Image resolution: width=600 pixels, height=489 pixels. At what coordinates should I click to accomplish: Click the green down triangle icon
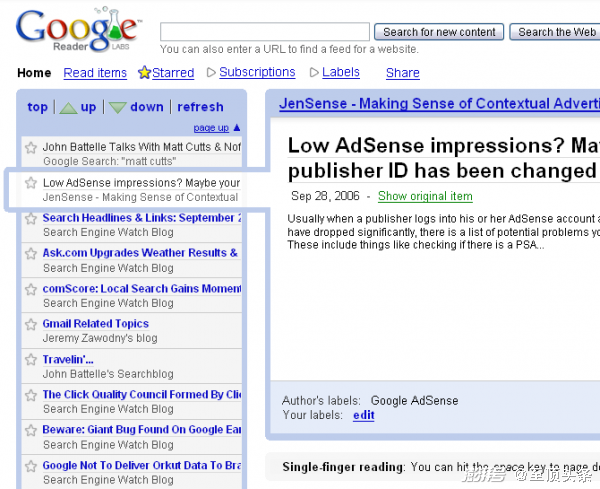117,108
